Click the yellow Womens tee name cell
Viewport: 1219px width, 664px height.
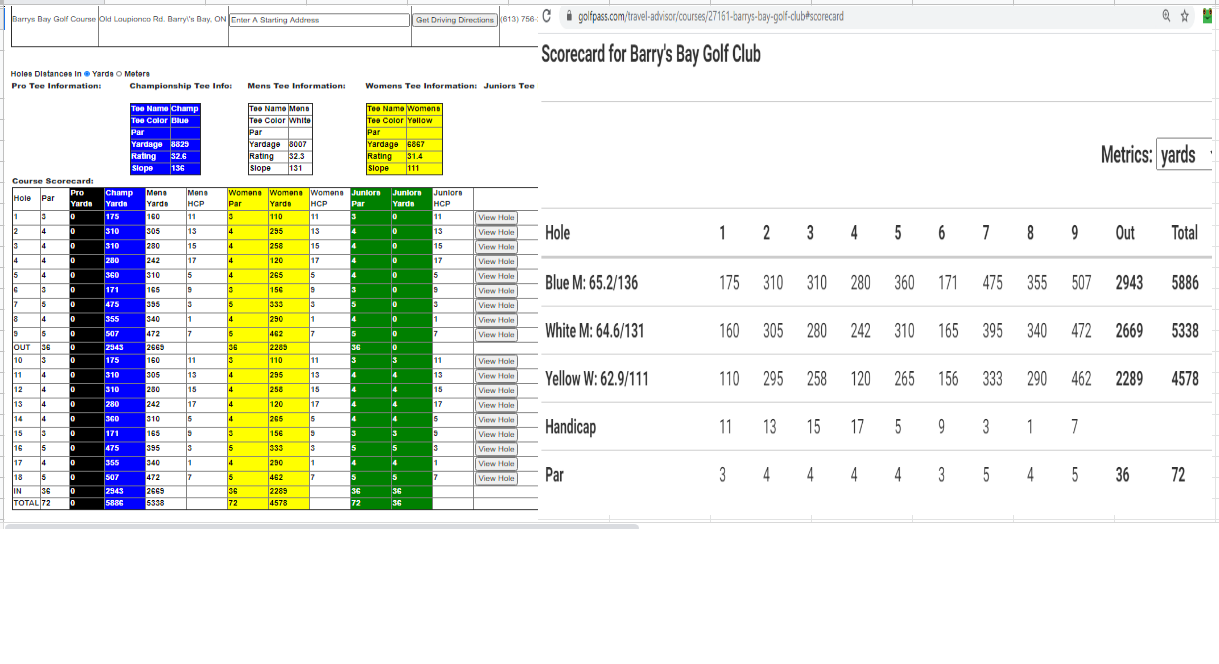click(423, 108)
